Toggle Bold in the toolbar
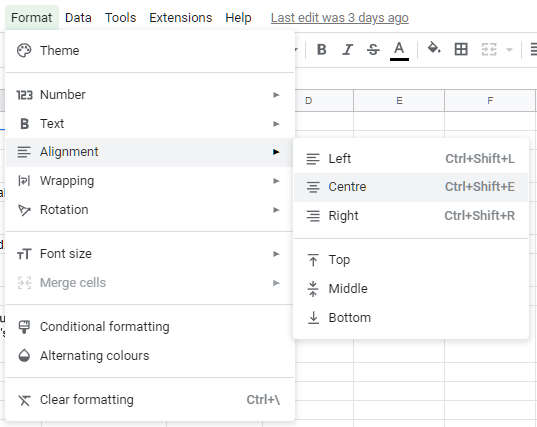The height and width of the screenshot is (427, 537). pyautogui.click(x=321, y=50)
